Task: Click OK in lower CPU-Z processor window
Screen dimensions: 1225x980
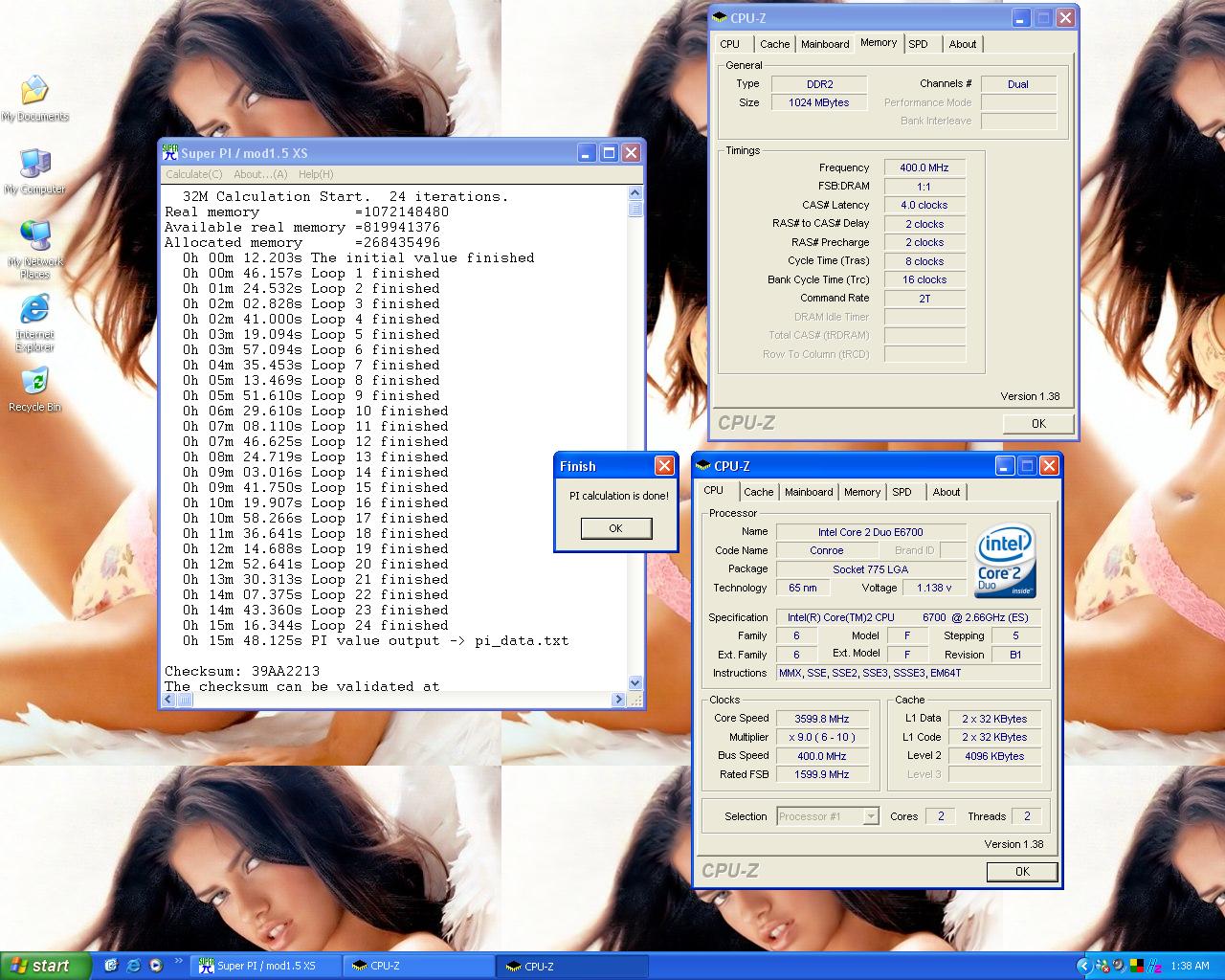Action: (1022, 871)
